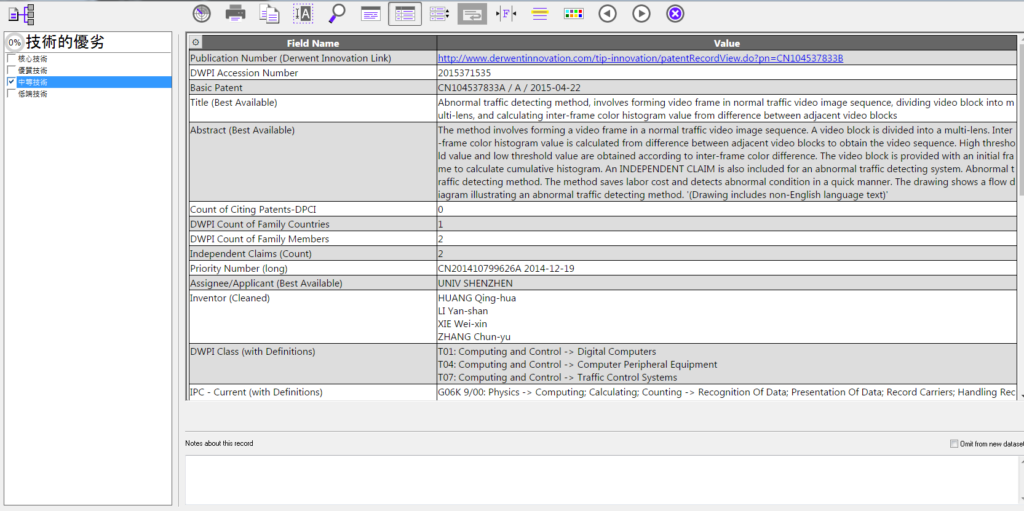This screenshot has width=1024, height=511.
Task: Uncheck the 中等技術 checkbox
Action: click(x=11, y=82)
